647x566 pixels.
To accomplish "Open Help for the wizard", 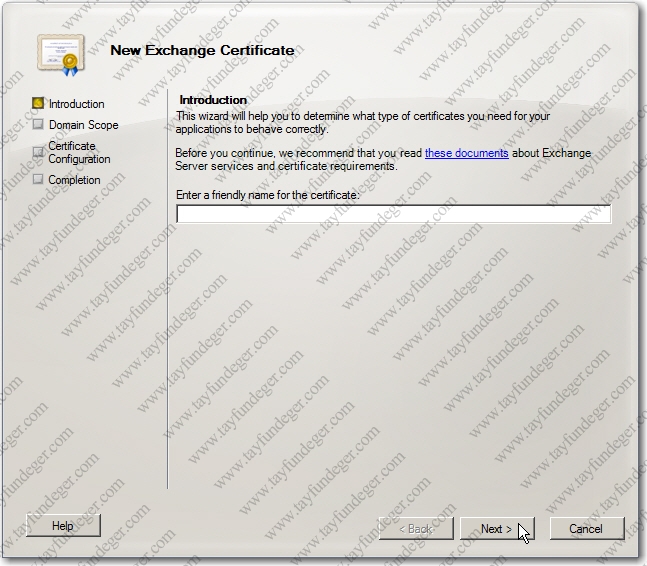I will 63,526.
